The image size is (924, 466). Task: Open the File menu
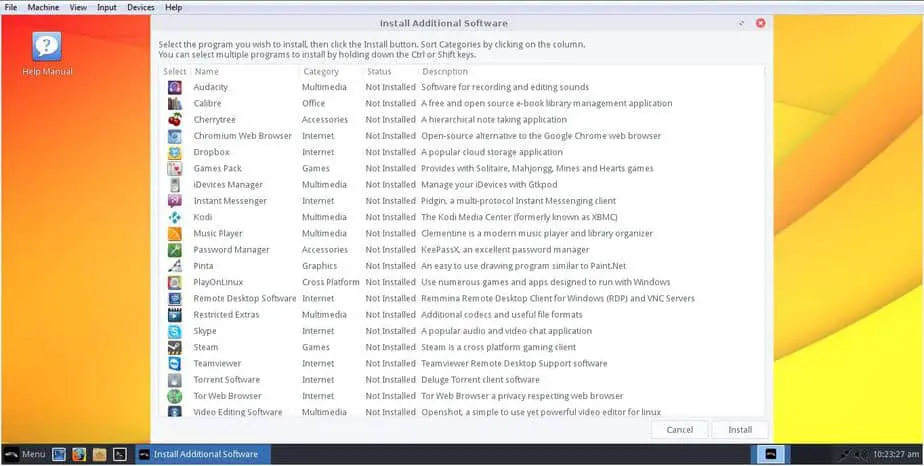(11, 8)
